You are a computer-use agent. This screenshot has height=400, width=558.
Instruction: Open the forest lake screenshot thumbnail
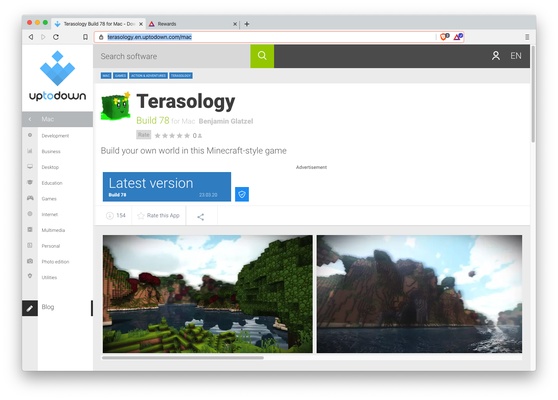click(x=207, y=294)
